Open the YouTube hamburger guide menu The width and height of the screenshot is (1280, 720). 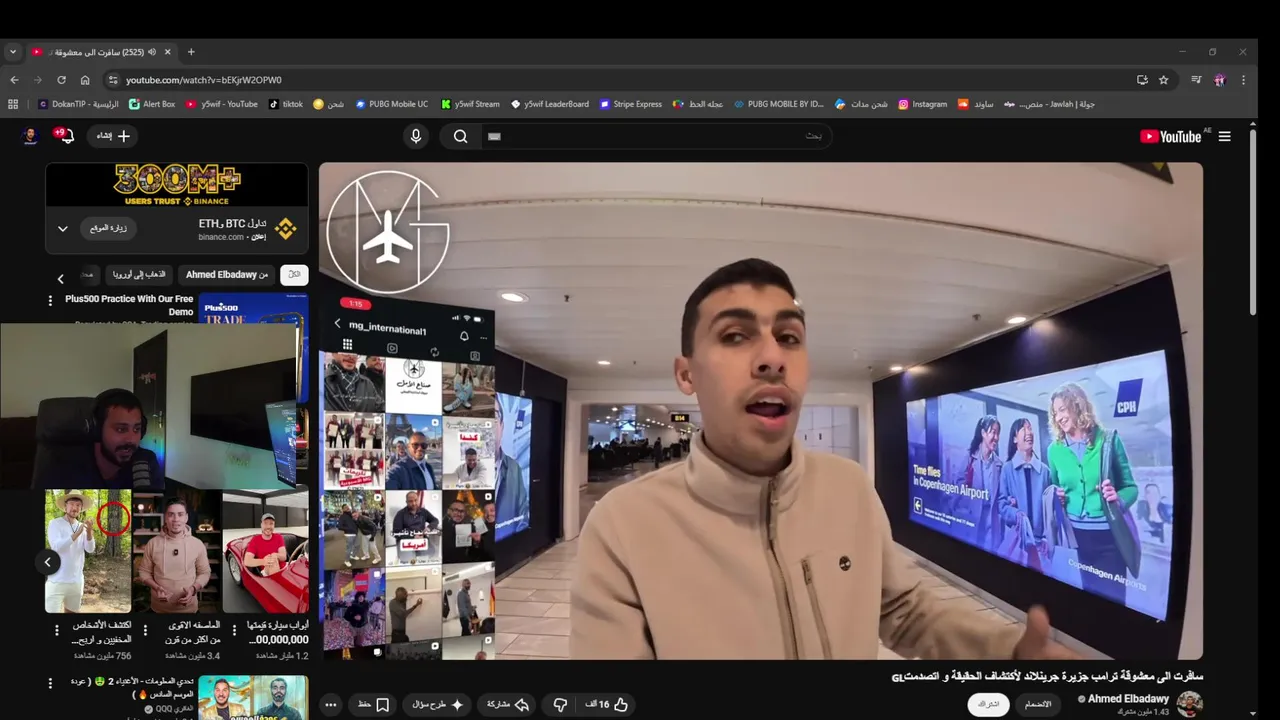(1224, 136)
